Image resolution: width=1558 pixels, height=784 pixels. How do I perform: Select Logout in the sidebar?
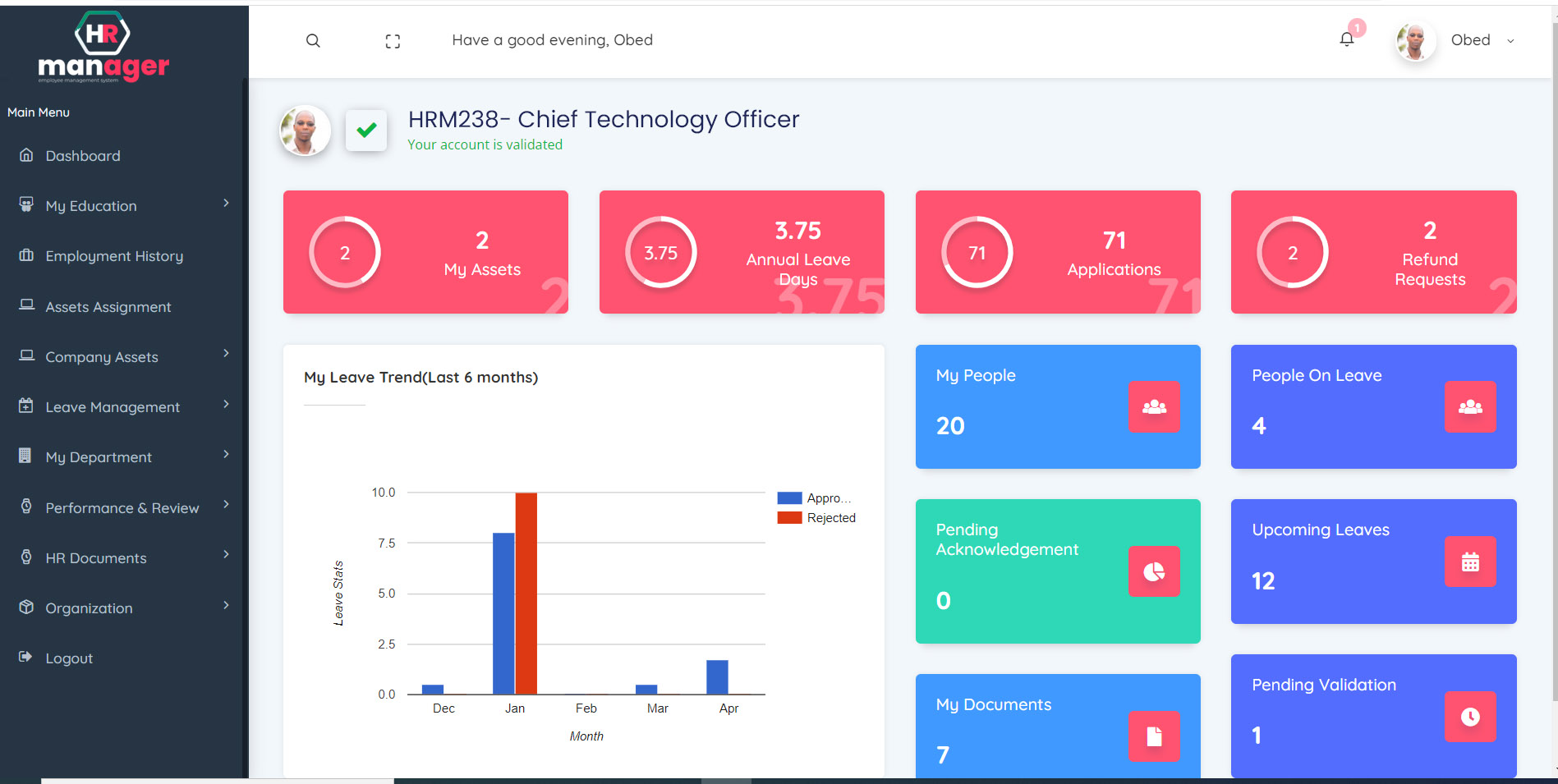[69, 658]
